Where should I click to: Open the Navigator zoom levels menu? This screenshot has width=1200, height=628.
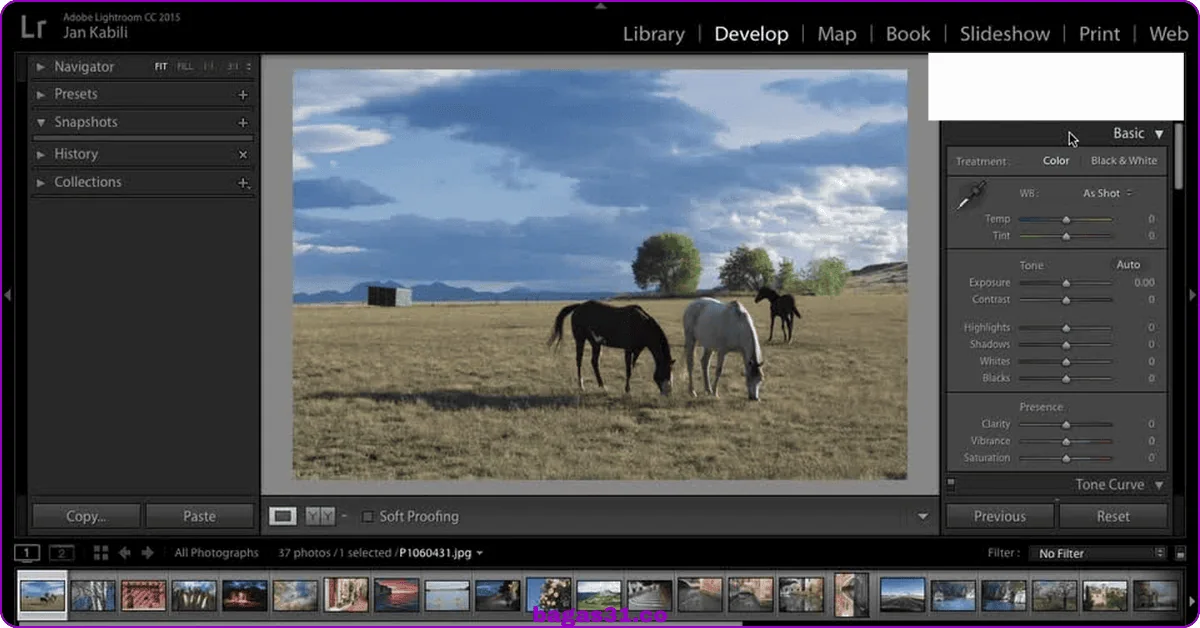(249, 67)
